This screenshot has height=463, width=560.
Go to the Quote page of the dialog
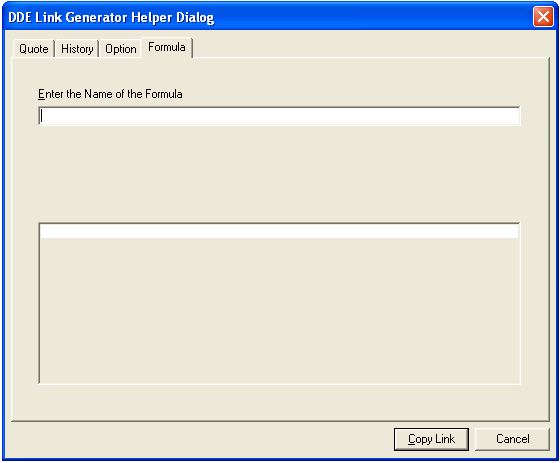34,49
